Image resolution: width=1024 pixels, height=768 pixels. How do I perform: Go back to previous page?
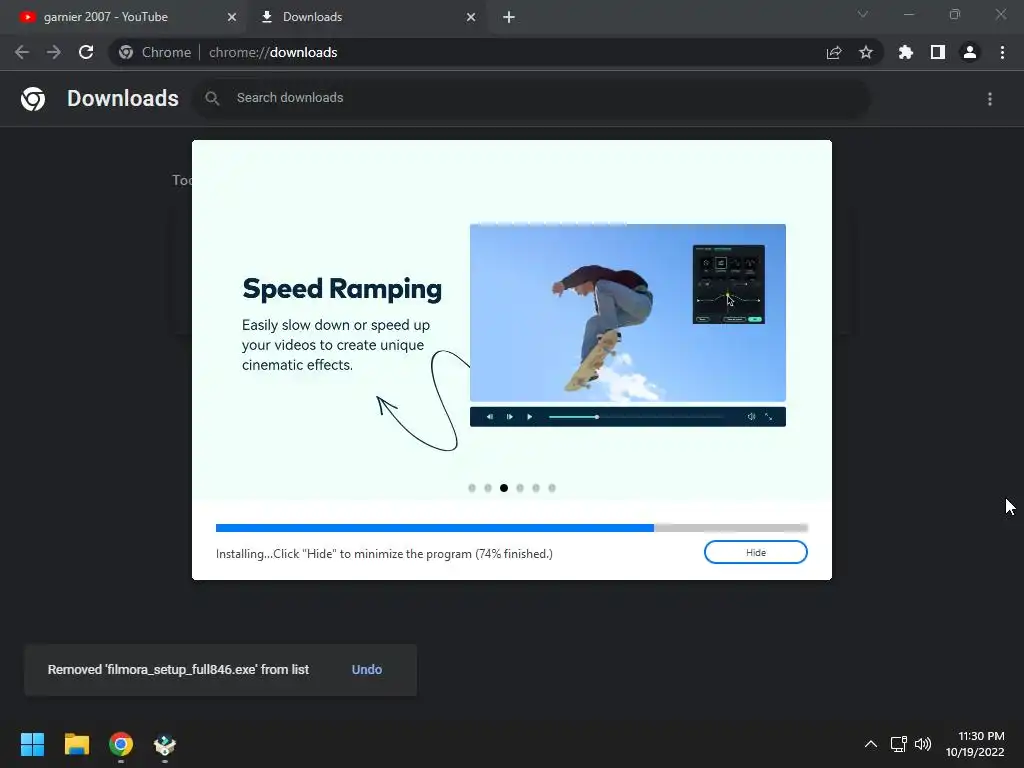pyautogui.click(x=22, y=52)
